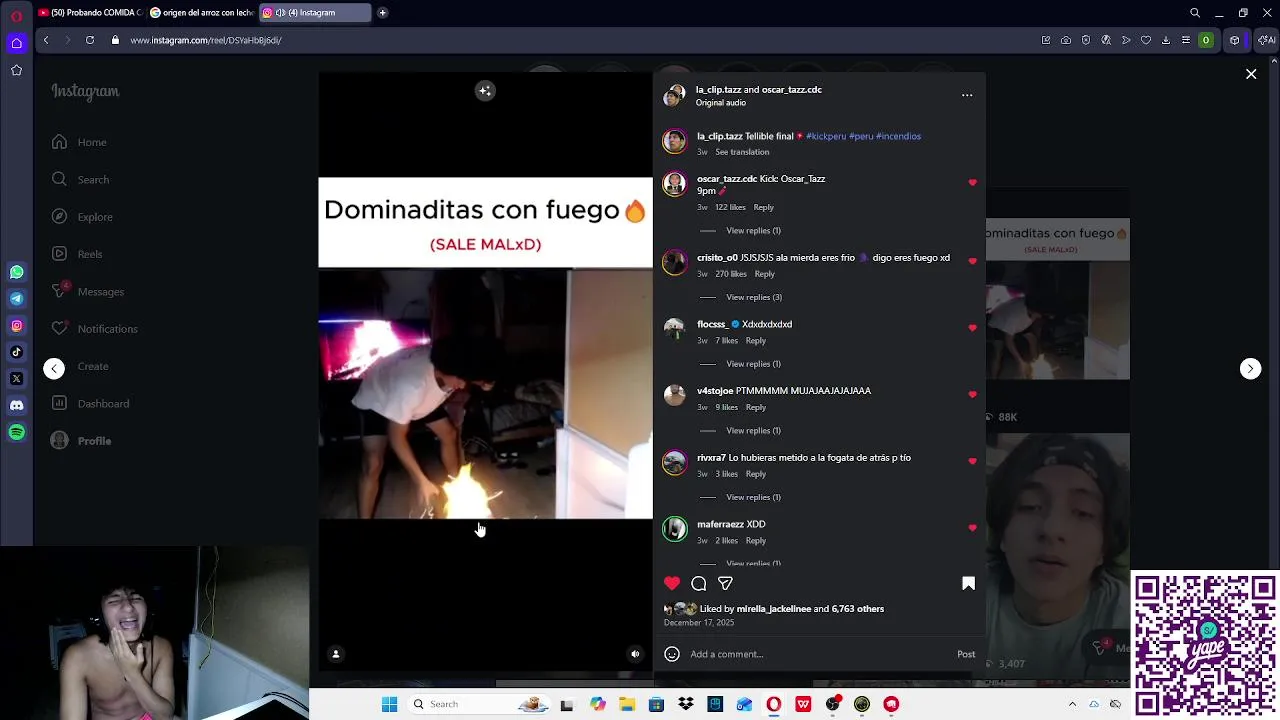1280x720 pixels.
Task: Reply to crisito_o0's comment
Action: click(764, 274)
